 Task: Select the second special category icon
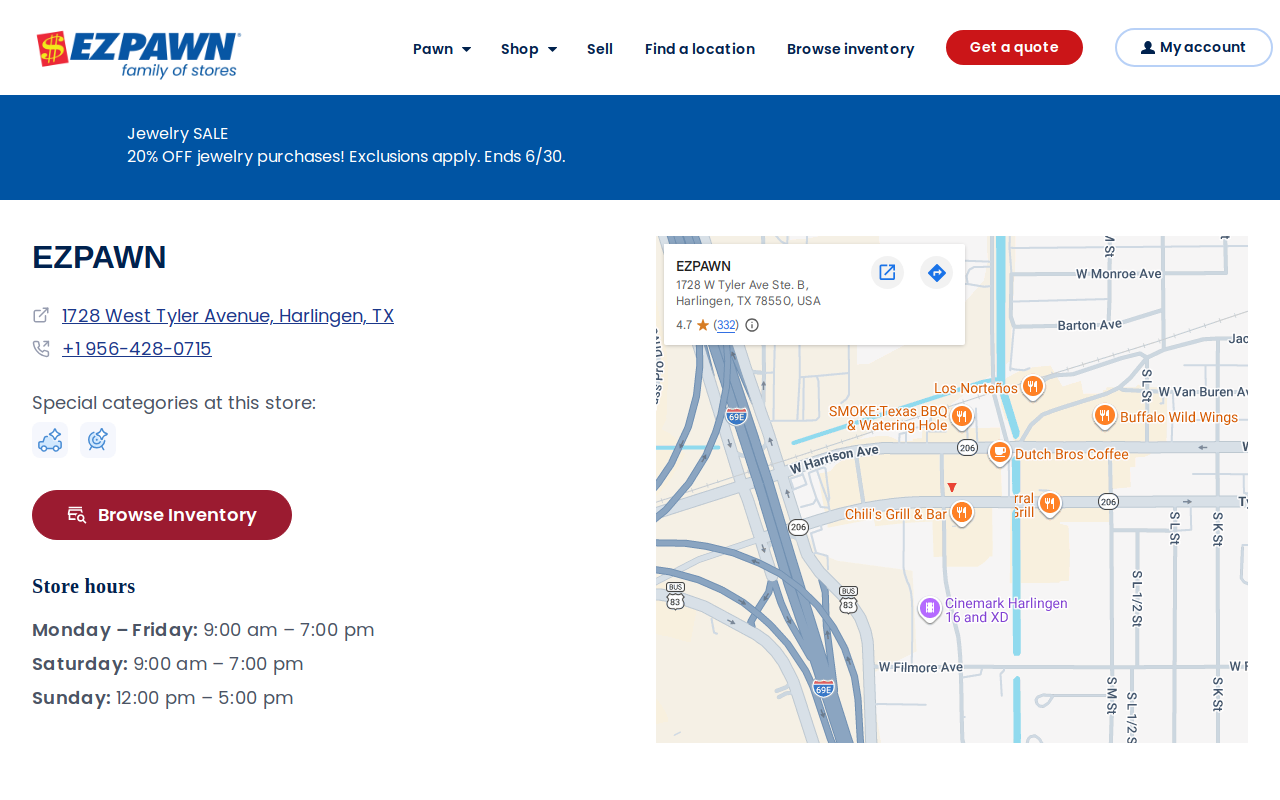click(x=98, y=440)
